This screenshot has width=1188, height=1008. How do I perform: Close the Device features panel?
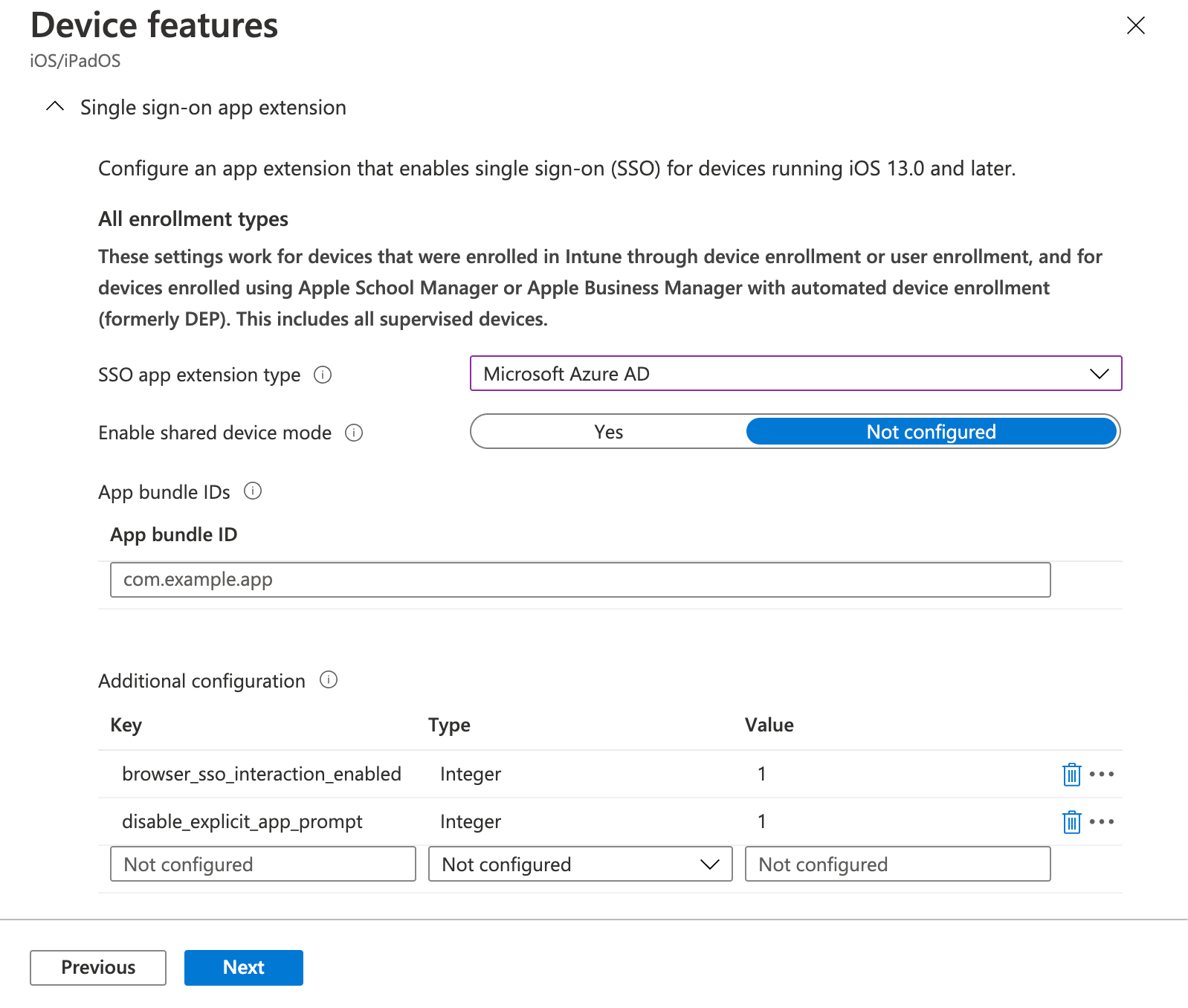click(1135, 26)
